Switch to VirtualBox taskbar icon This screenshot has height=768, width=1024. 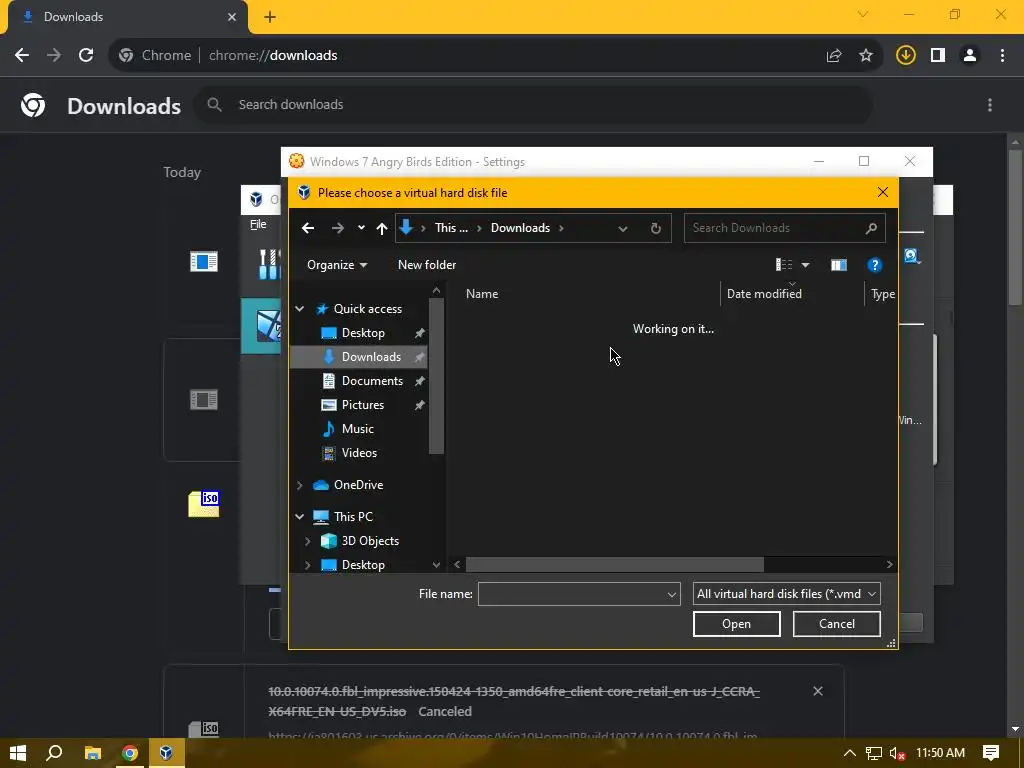click(x=166, y=753)
